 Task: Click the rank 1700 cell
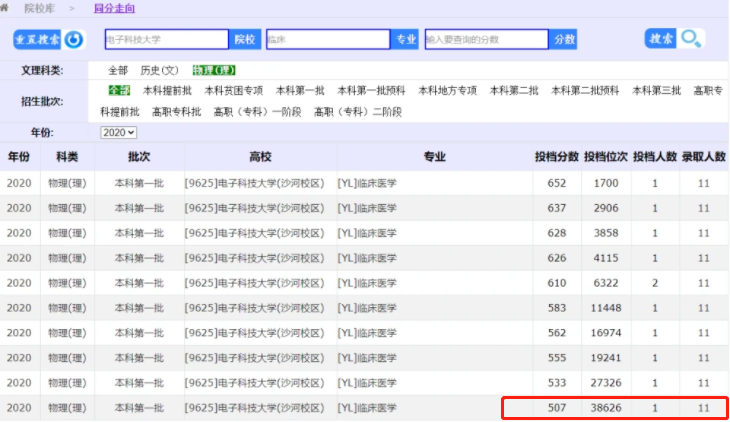pos(606,184)
